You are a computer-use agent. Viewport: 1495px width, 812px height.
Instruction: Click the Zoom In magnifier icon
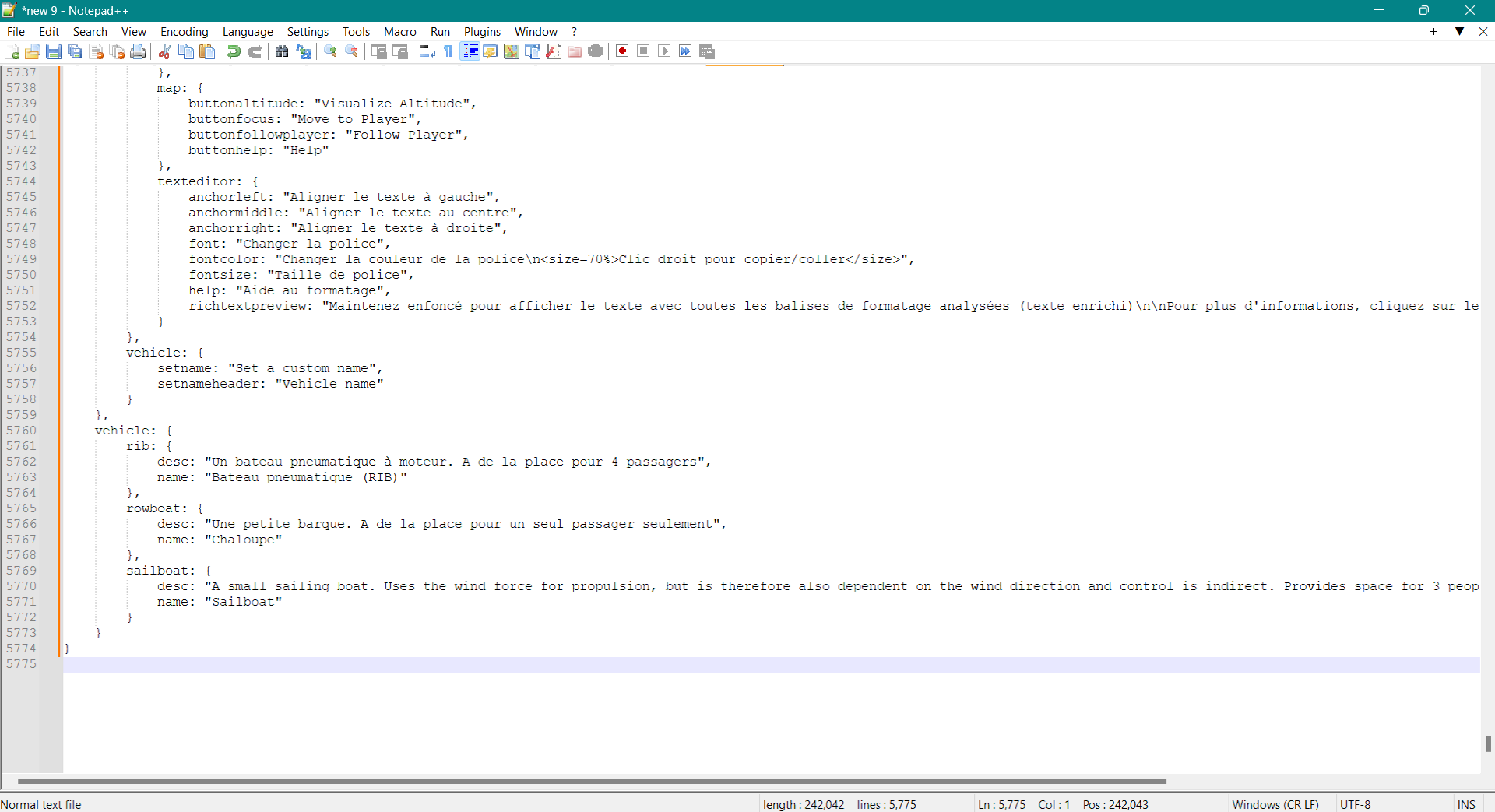pos(331,51)
